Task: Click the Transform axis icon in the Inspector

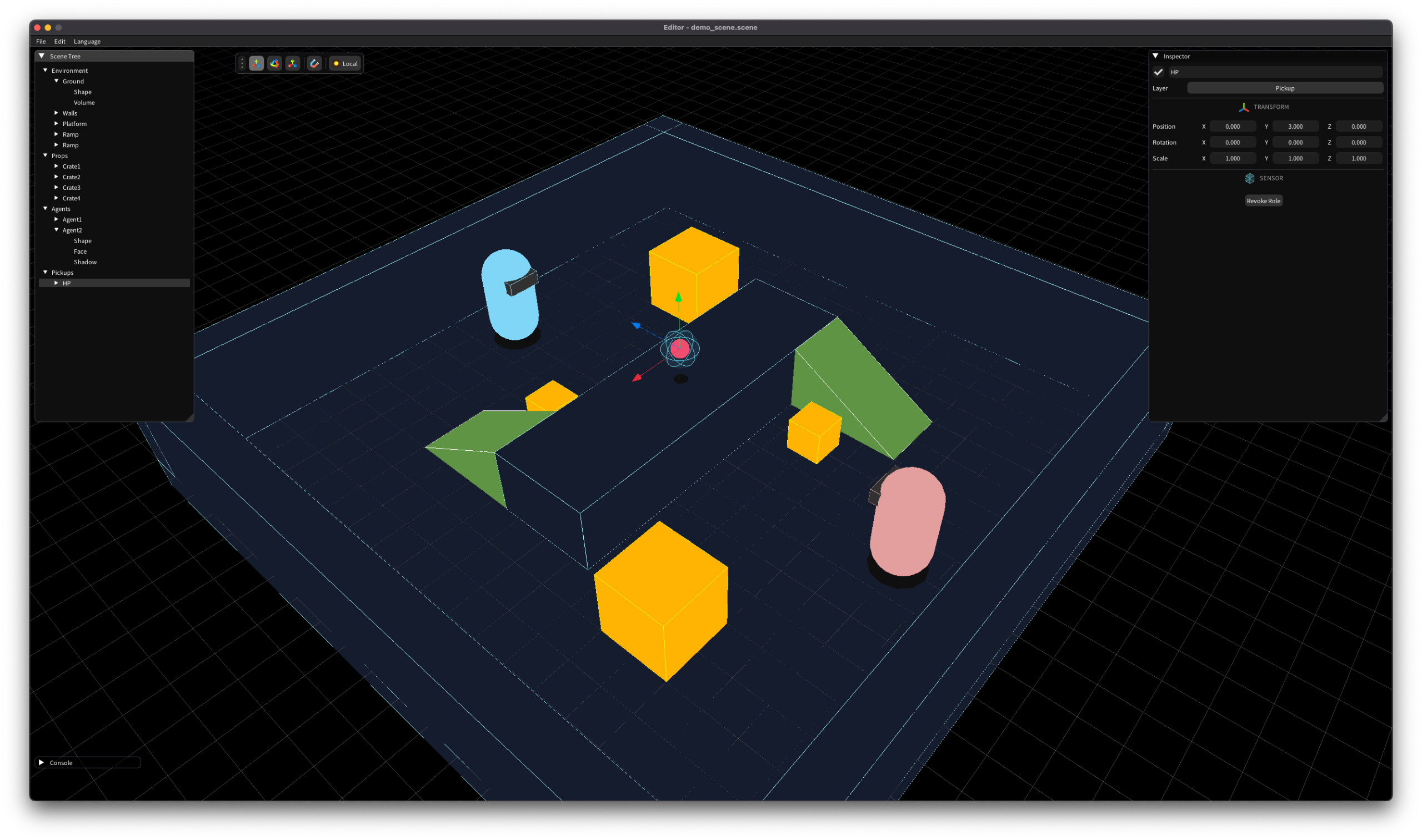Action: (1244, 107)
